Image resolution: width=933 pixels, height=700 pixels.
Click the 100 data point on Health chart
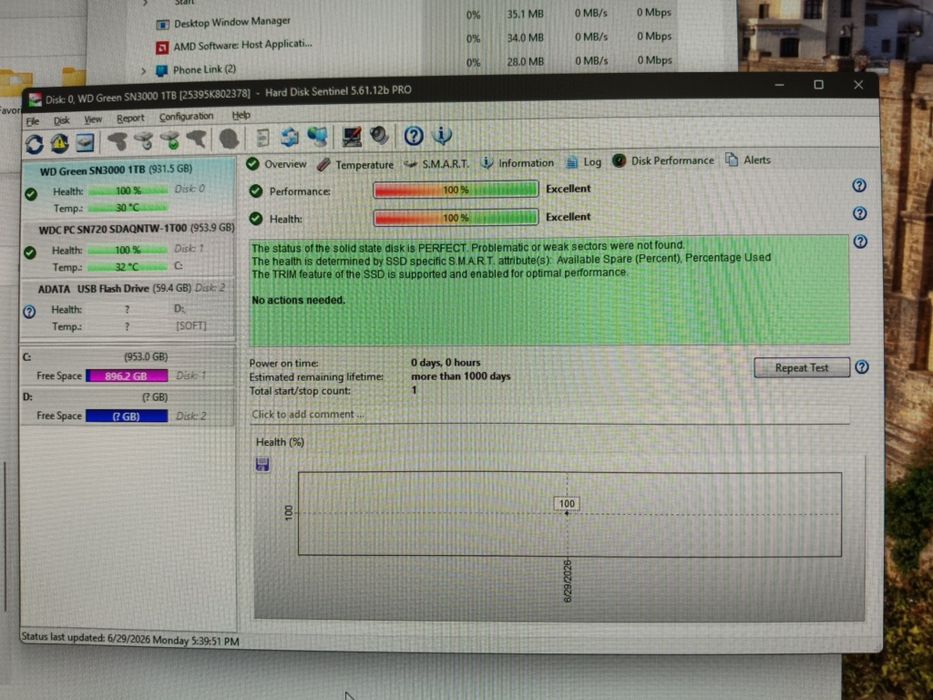(566, 512)
